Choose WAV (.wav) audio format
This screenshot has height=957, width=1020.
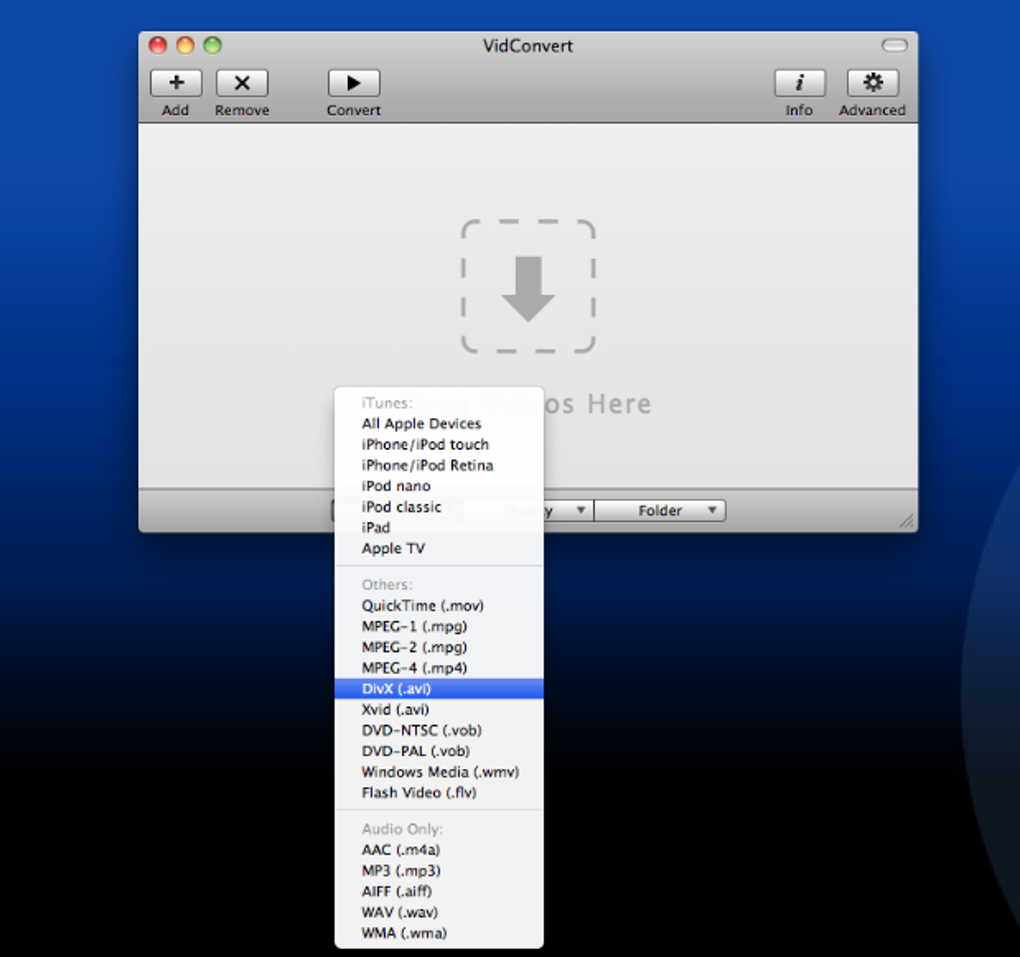point(439,913)
